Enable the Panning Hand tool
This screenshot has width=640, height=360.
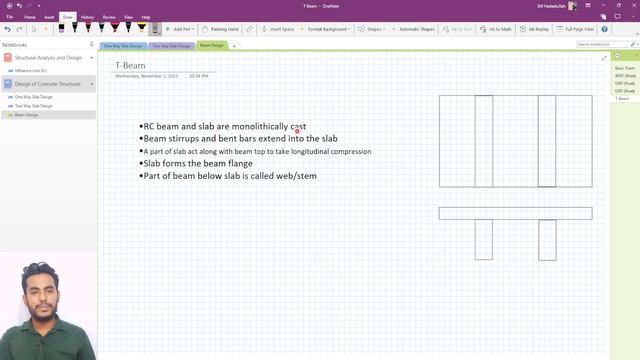[x=220, y=29]
